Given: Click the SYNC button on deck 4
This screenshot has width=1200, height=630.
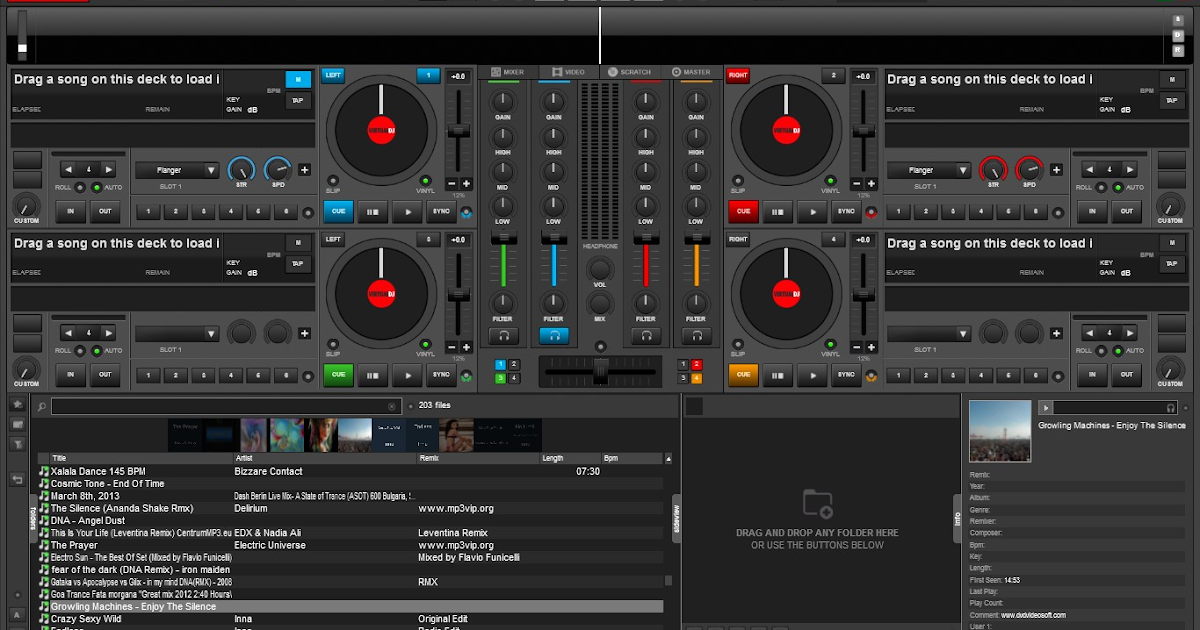Looking at the screenshot, I should [x=846, y=375].
